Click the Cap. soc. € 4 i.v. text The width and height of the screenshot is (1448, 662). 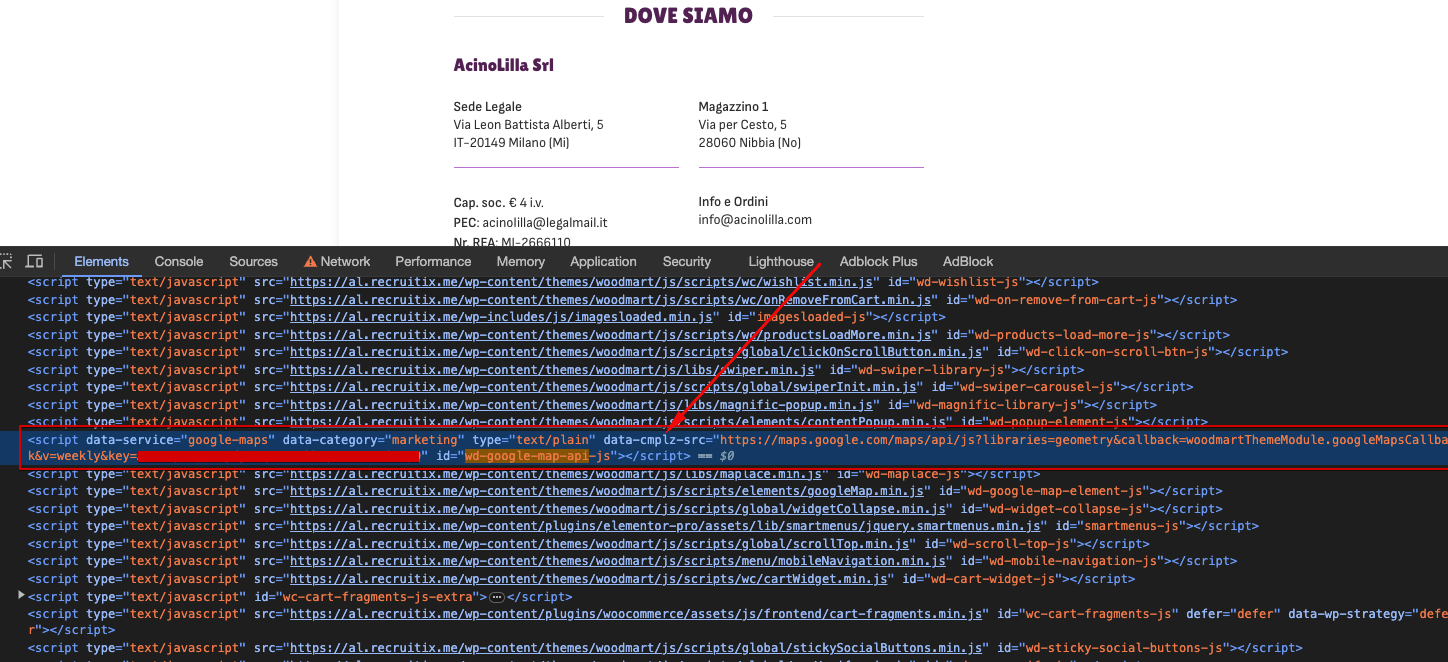pyautogui.click(x=500, y=202)
